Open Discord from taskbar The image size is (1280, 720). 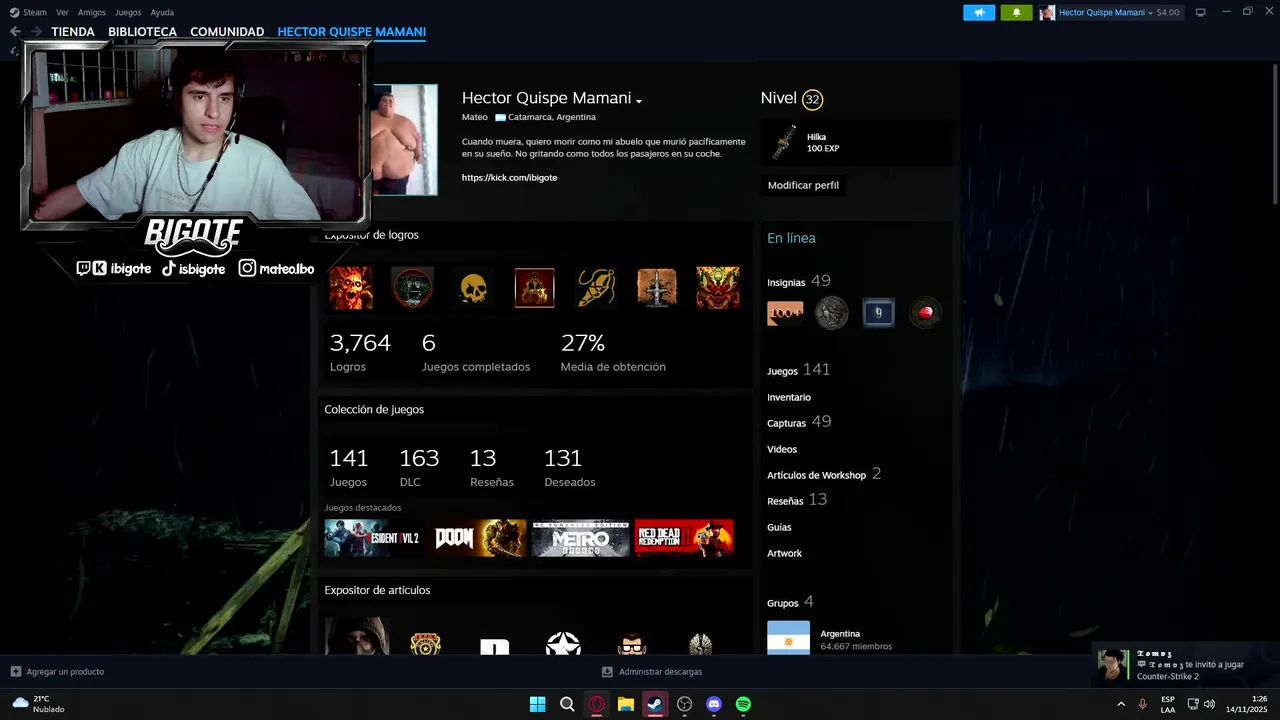point(714,704)
